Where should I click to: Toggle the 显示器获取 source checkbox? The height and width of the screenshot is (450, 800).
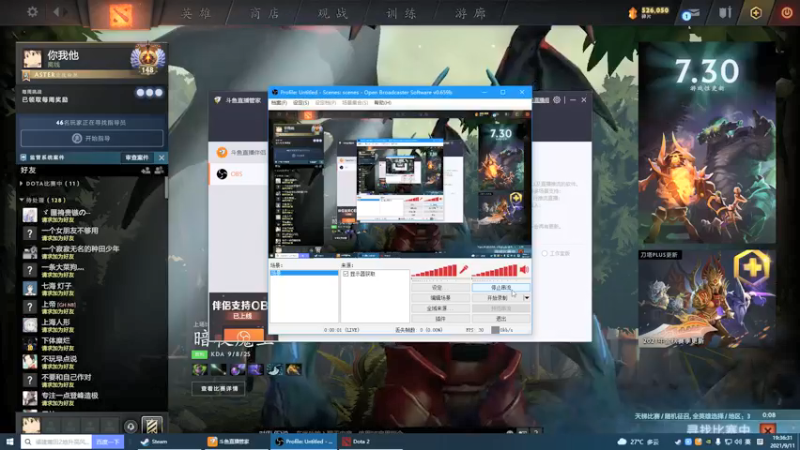[x=346, y=274]
